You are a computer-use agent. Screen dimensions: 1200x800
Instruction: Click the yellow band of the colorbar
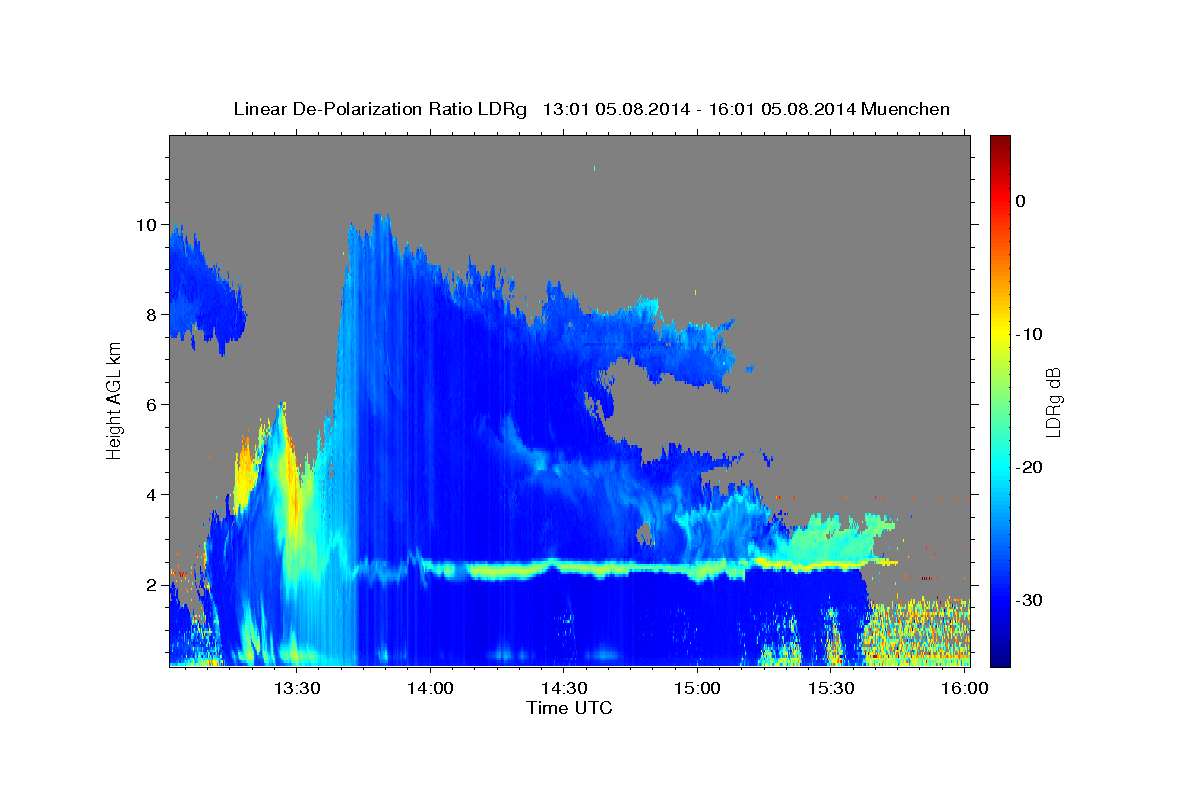tap(1000, 335)
